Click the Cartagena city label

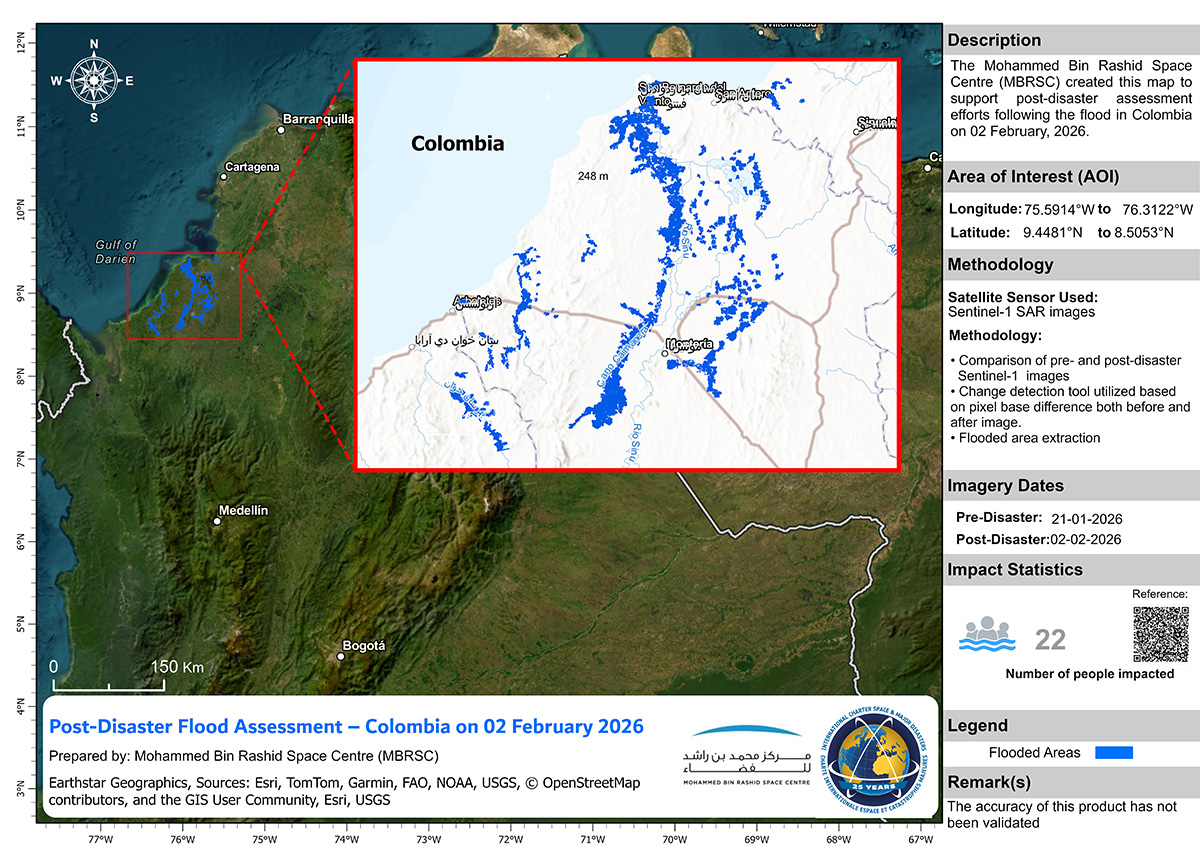click(252, 167)
